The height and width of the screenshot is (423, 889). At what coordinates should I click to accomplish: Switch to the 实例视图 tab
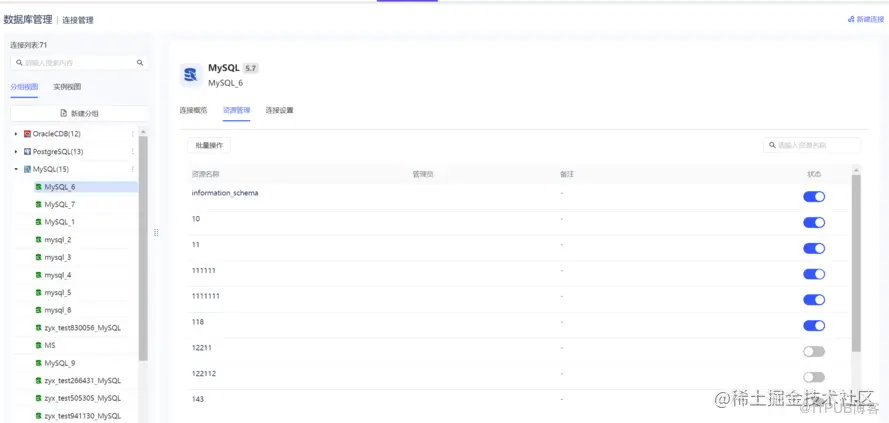point(67,87)
